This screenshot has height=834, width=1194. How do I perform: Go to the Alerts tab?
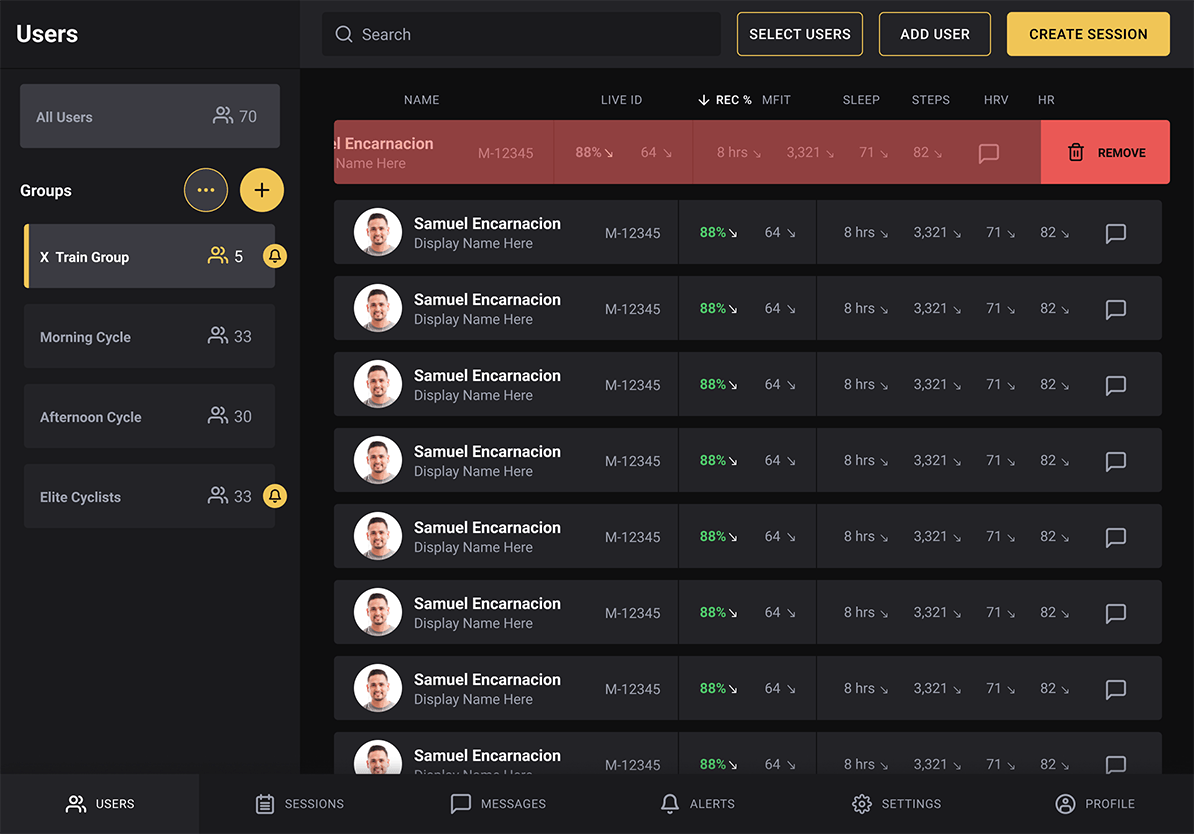click(697, 804)
